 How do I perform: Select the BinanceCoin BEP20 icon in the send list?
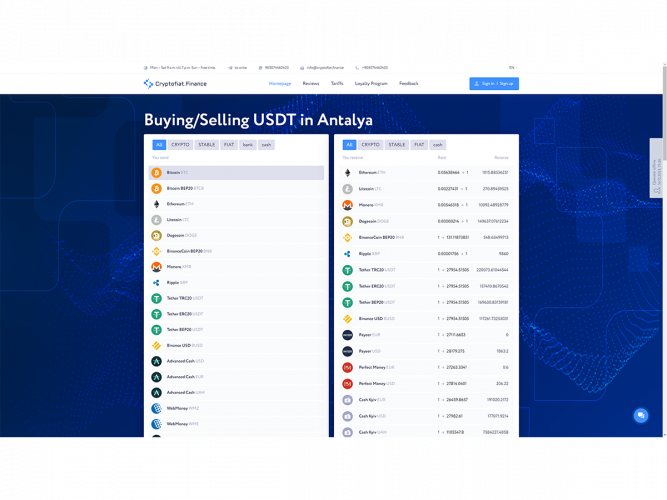(x=157, y=251)
